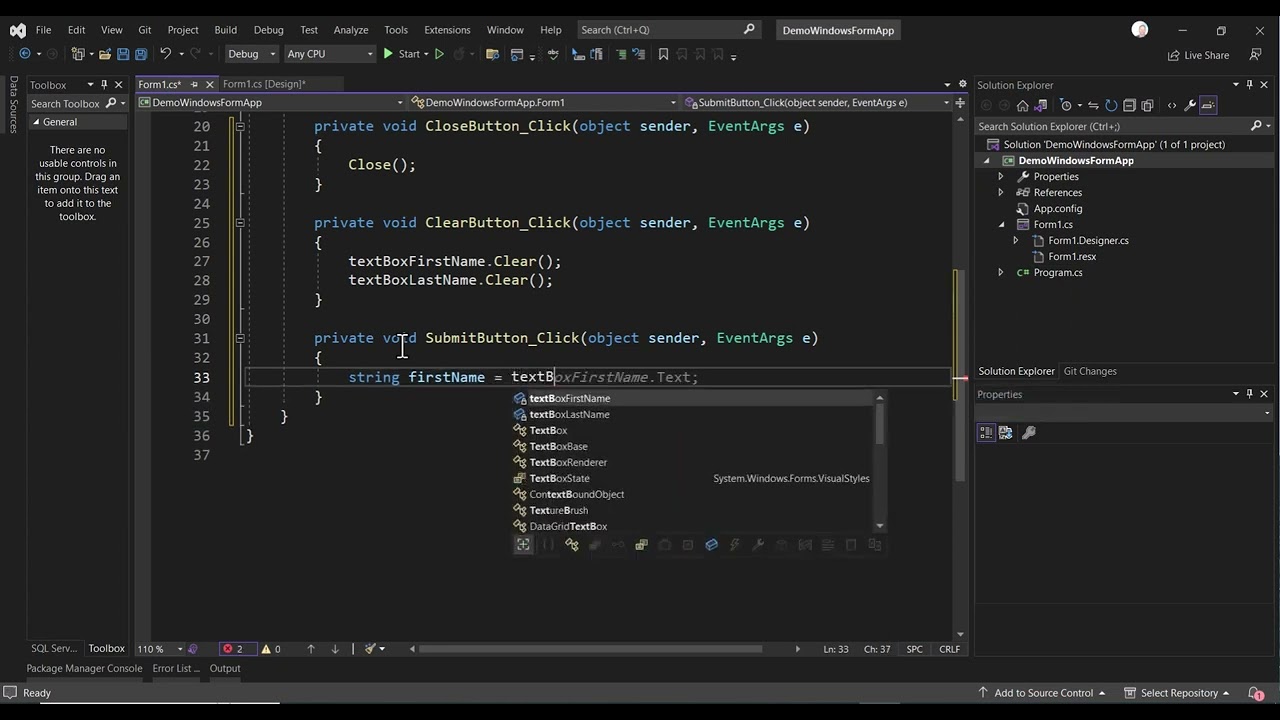The width and height of the screenshot is (1280, 720).
Task: Click the user account avatar
Action: tap(1140, 30)
